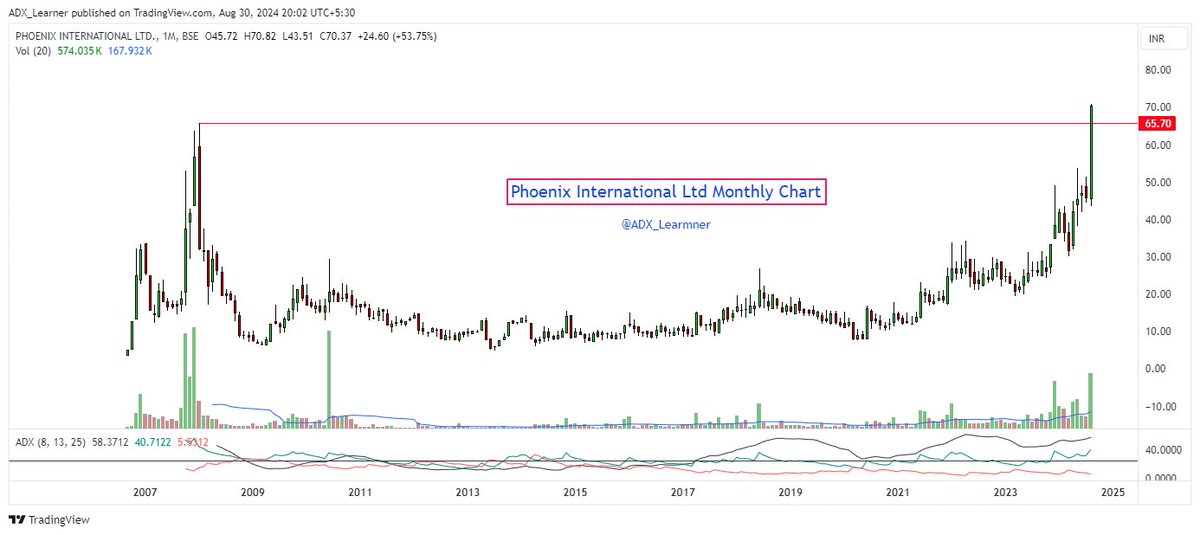Click the 2009 label on time axis

252,493
